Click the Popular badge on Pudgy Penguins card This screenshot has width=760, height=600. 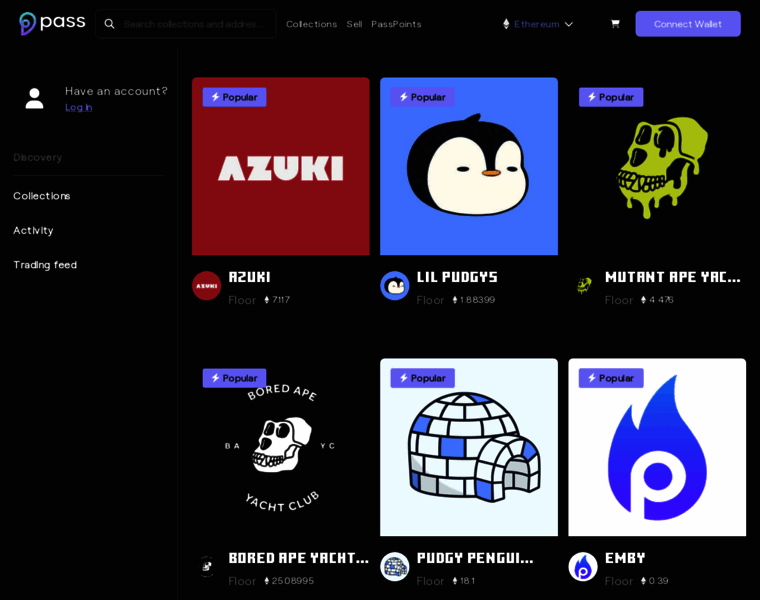click(422, 378)
